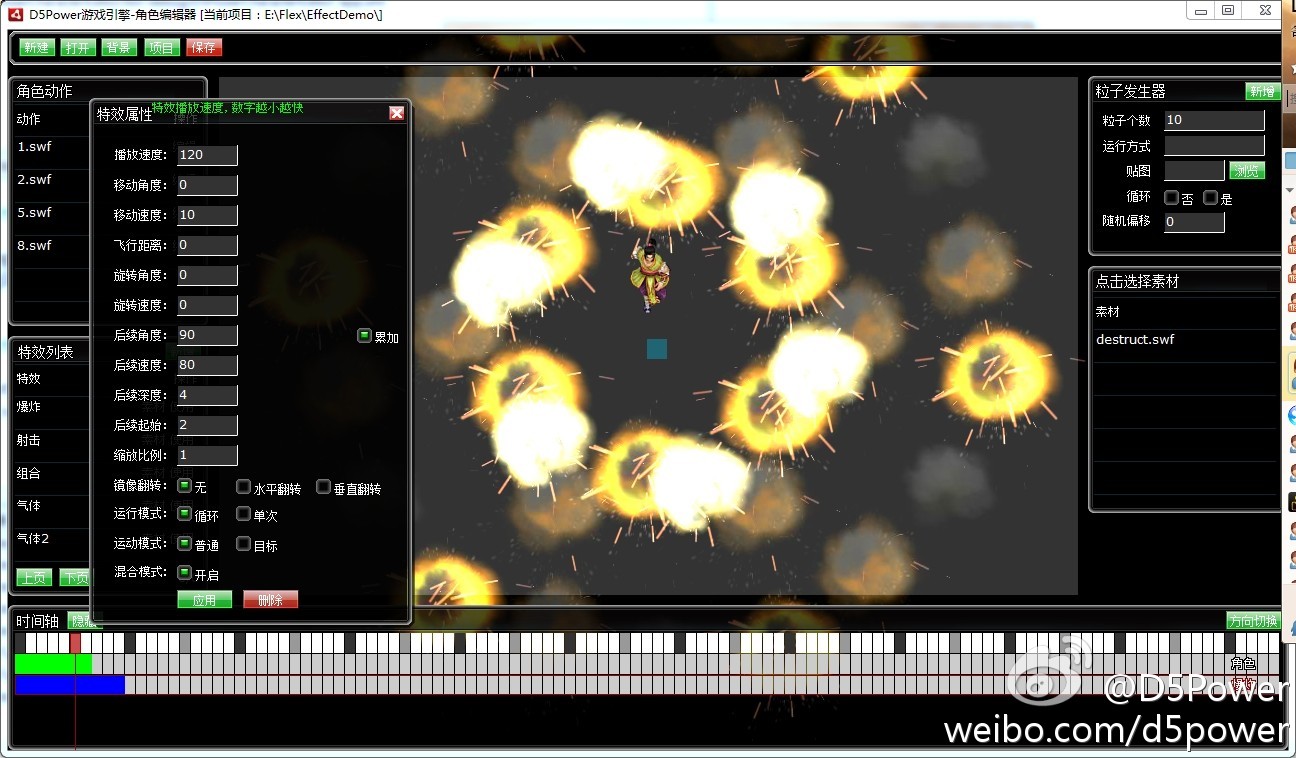The height and width of the screenshot is (758, 1296).
Task: Click the blue effect track on timeline
Action: pyautogui.click(x=70, y=685)
